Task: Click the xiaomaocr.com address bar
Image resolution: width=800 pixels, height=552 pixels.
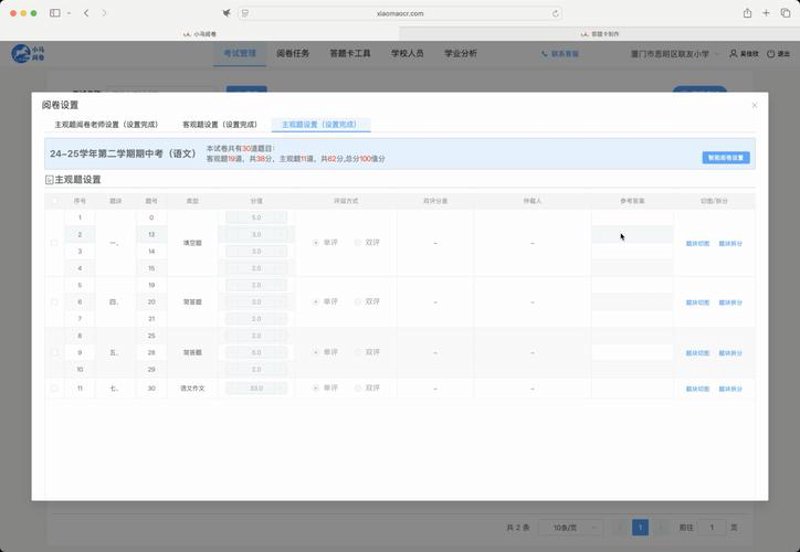Action: click(400, 13)
